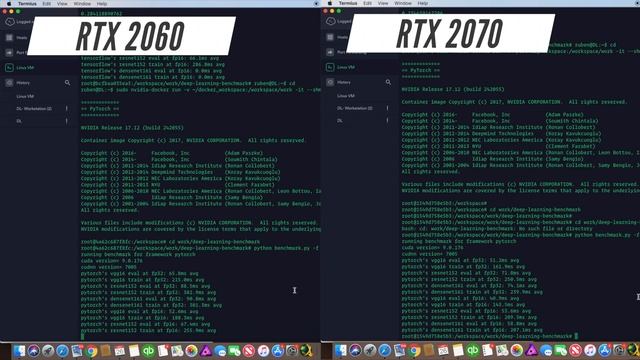Open QuickBooks in the right dock
This screenshot has height=360, width=640.
[473, 350]
